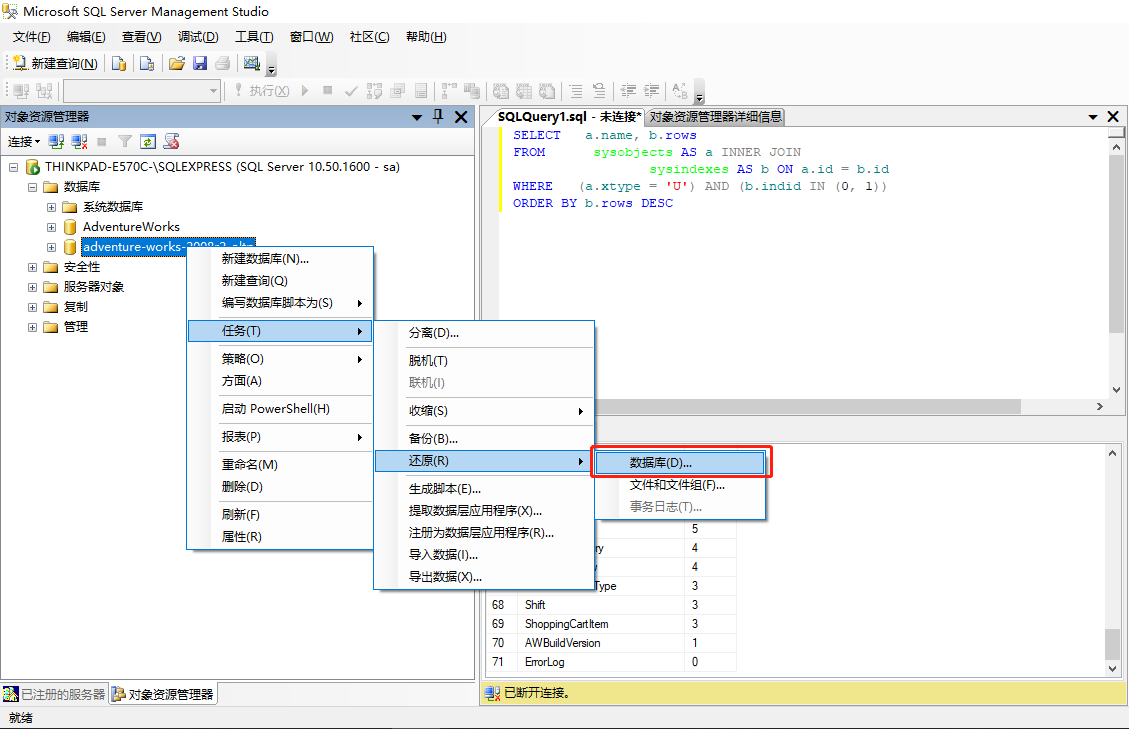
Task: Close the active query document tab
Action: click(x=1113, y=117)
